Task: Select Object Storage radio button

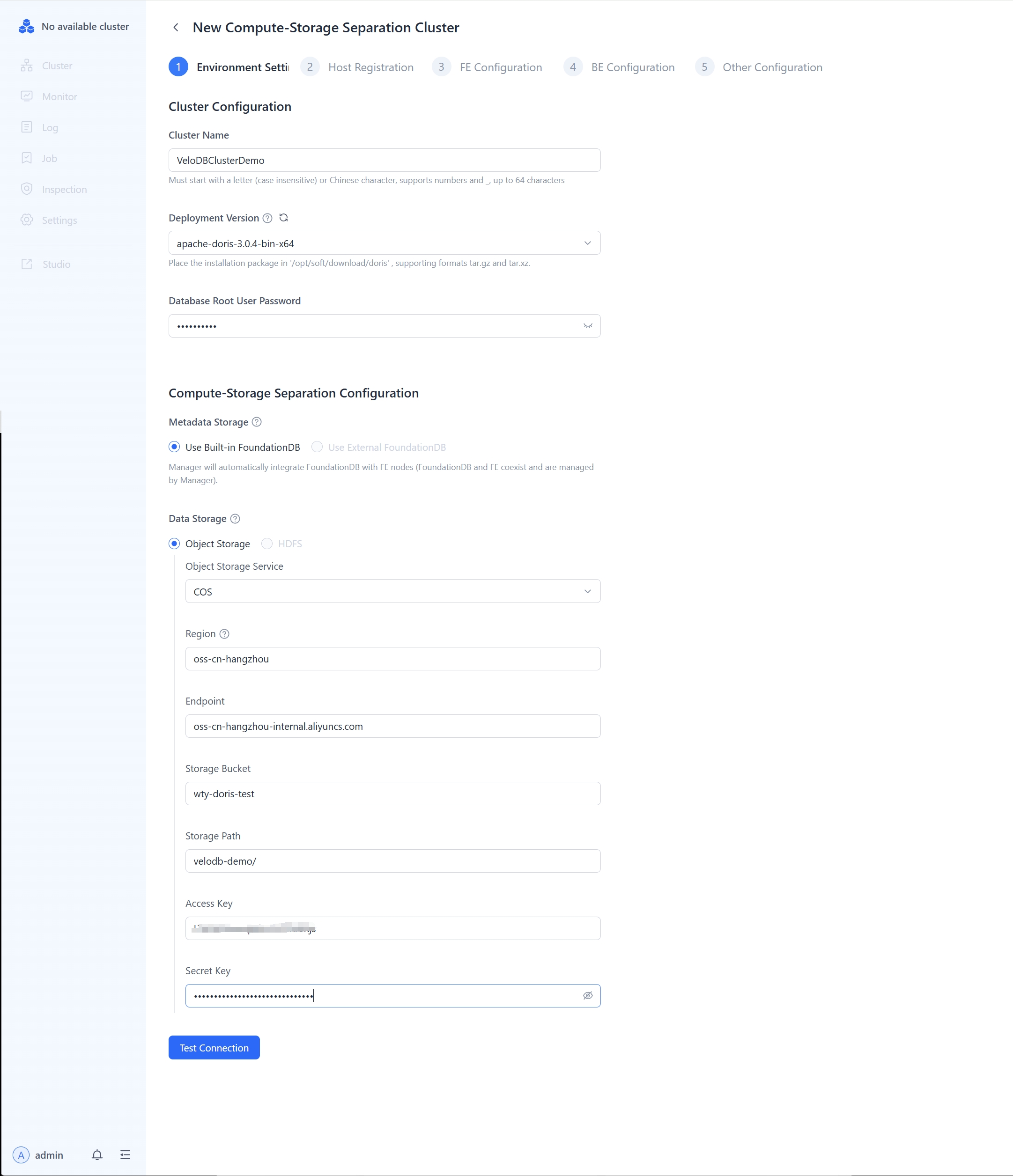Action: click(x=174, y=544)
